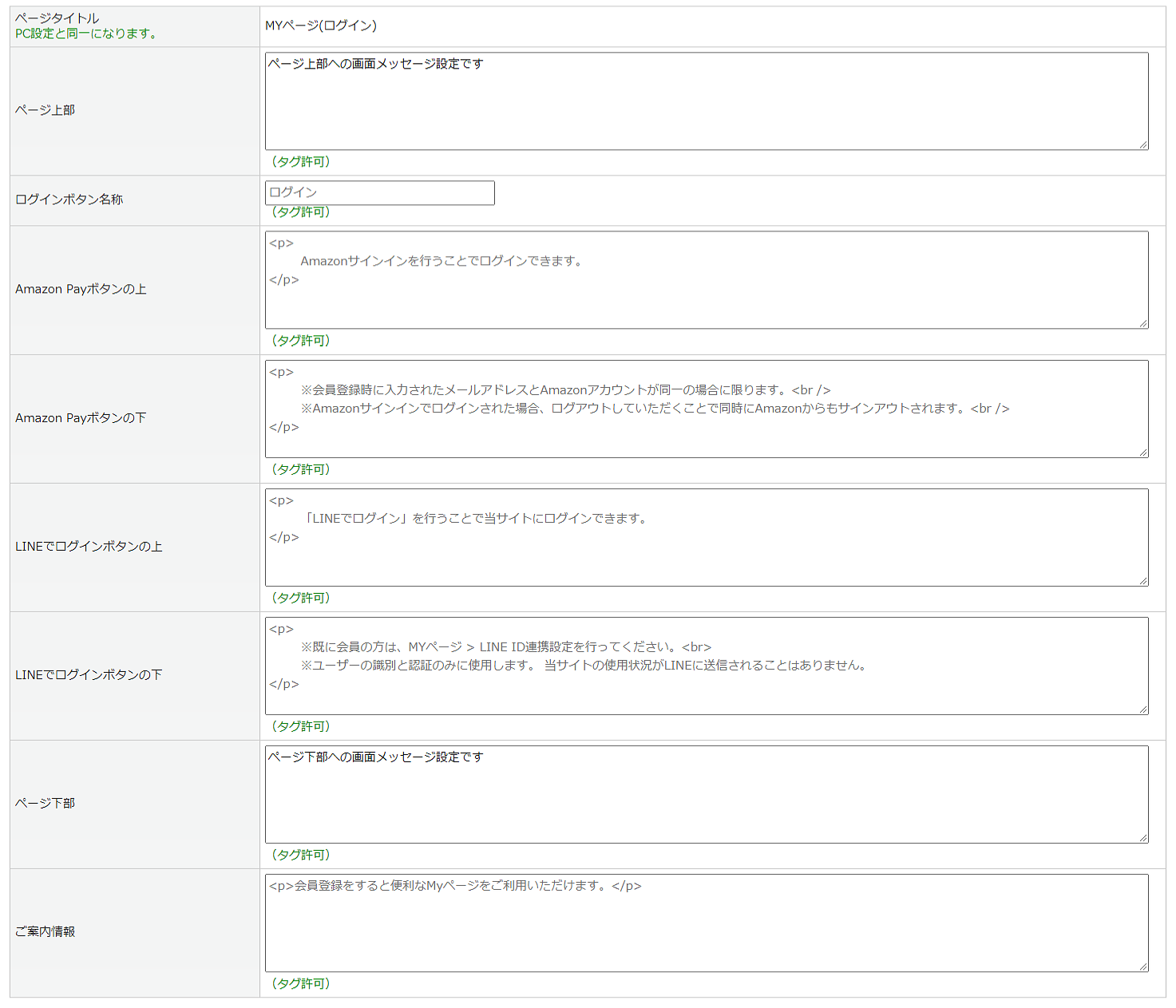The height and width of the screenshot is (1008, 1176).
Task: Click resize handle of LINEでログインボタンの上 textarea
Action: coord(1143,580)
